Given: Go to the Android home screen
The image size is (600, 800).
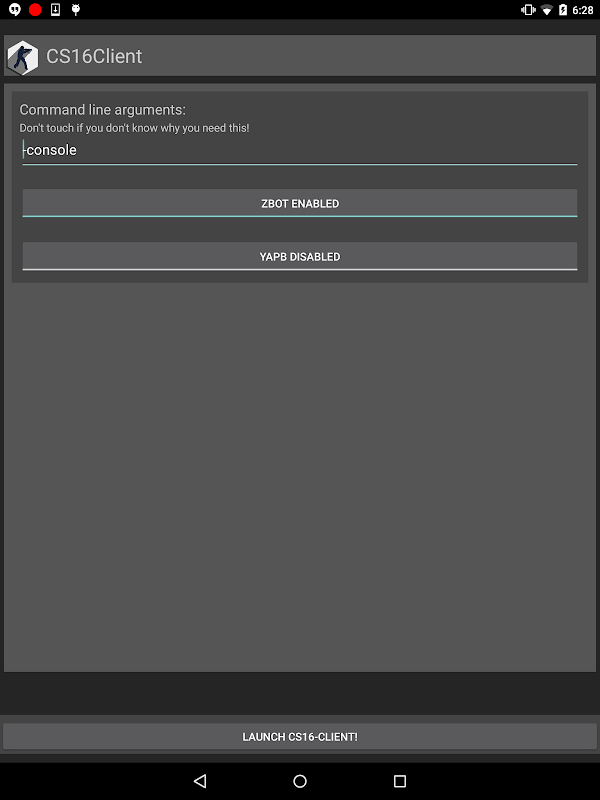Looking at the screenshot, I should tap(300, 781).
